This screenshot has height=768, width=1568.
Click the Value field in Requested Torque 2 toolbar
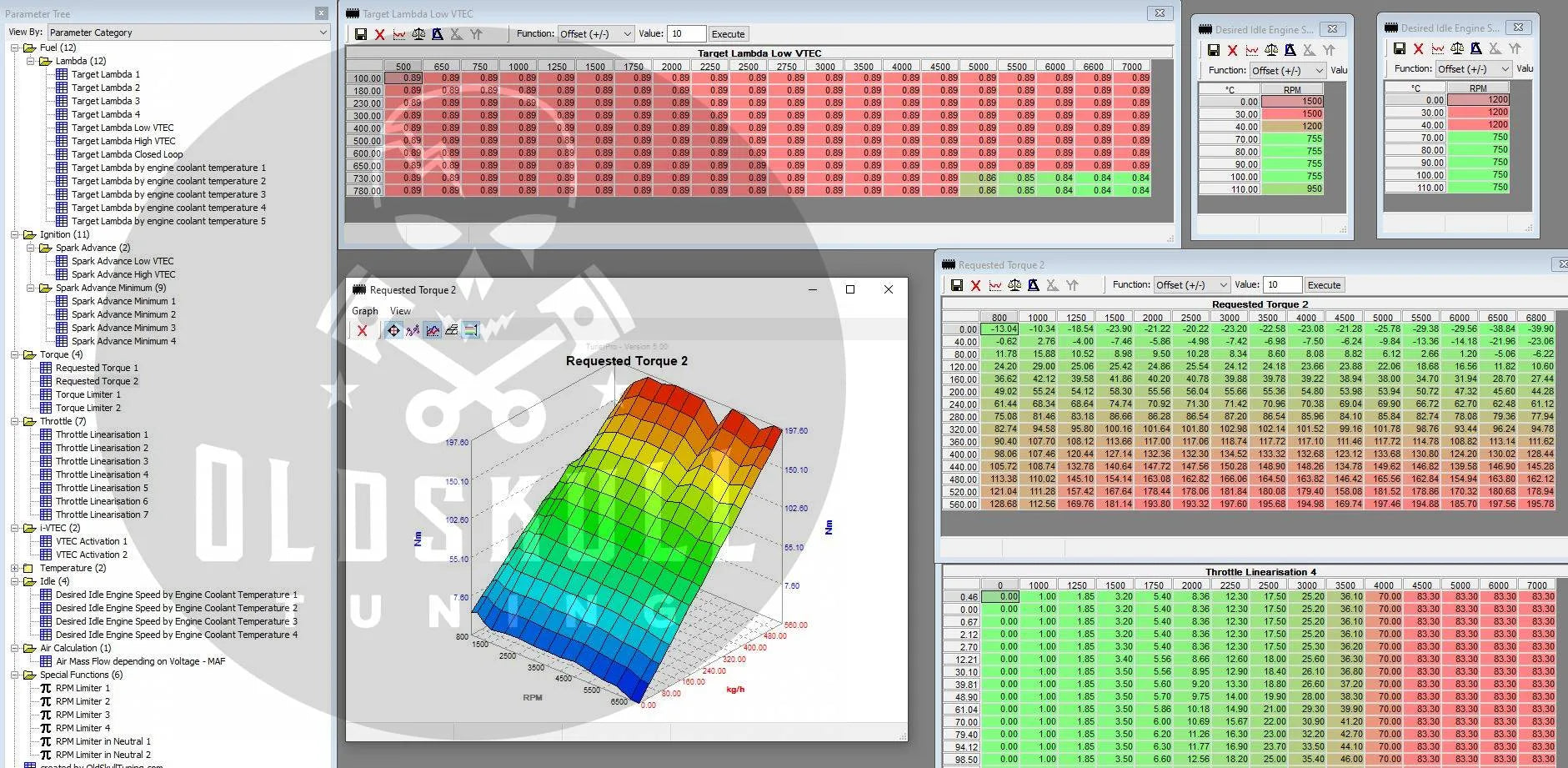tap(1281, 285)
